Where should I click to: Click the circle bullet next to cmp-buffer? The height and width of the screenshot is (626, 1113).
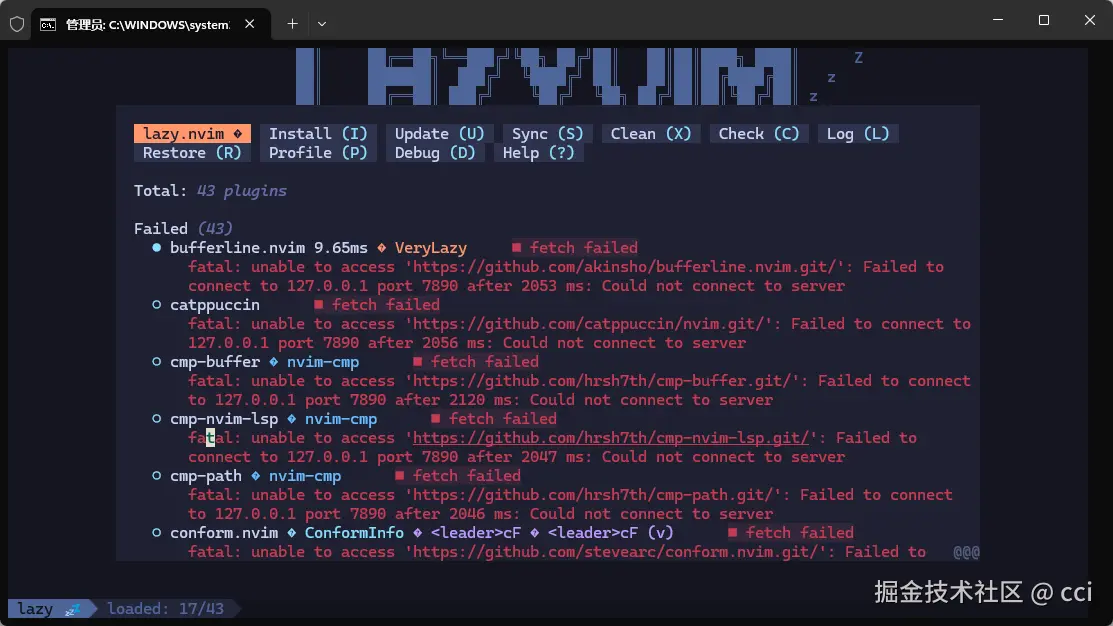click(x=156, y=361)
